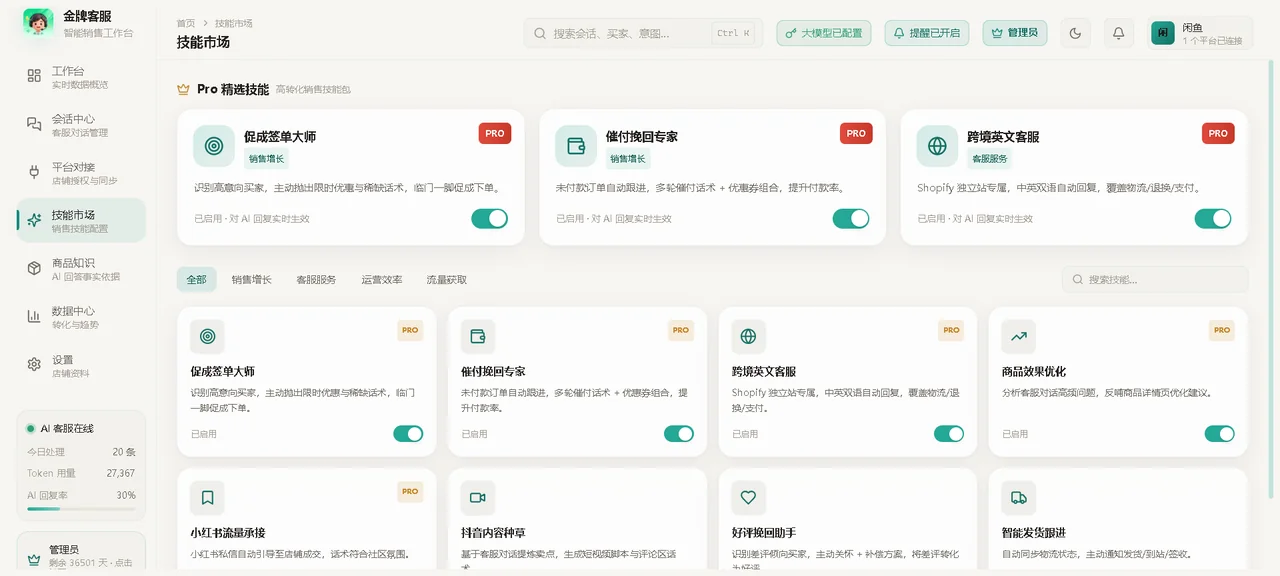Click the 金牌客服 avatar logo
Viewport: 1280px width, 576px height.
38,22
